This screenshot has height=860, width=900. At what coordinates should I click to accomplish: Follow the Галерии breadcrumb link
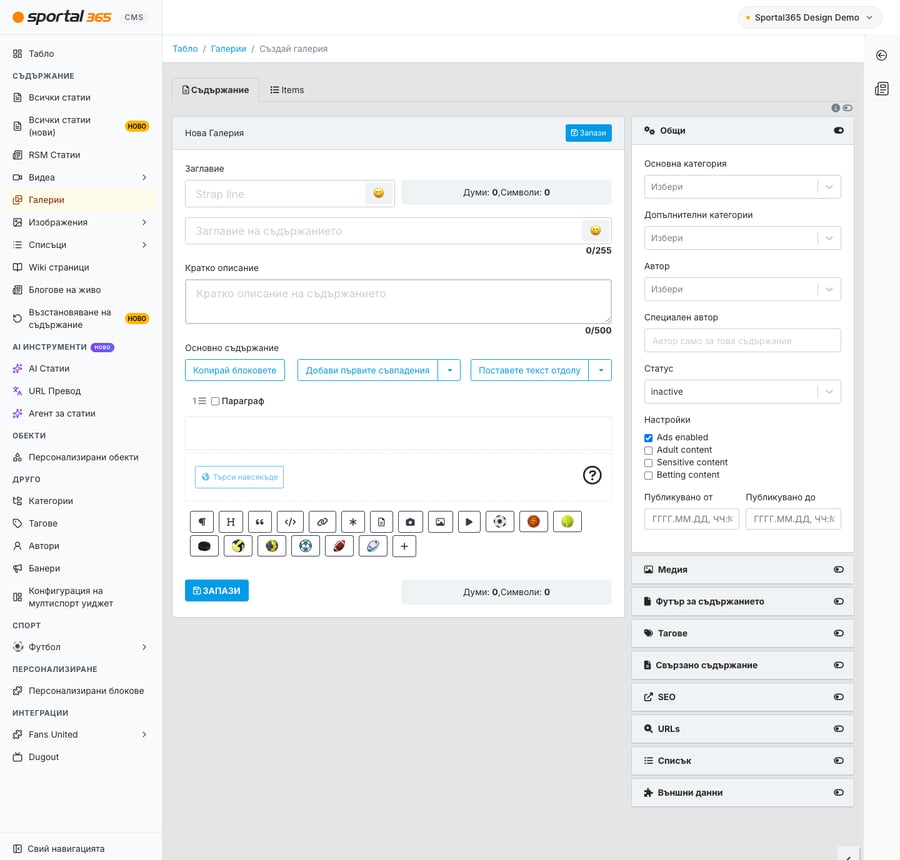click(228, 49)
